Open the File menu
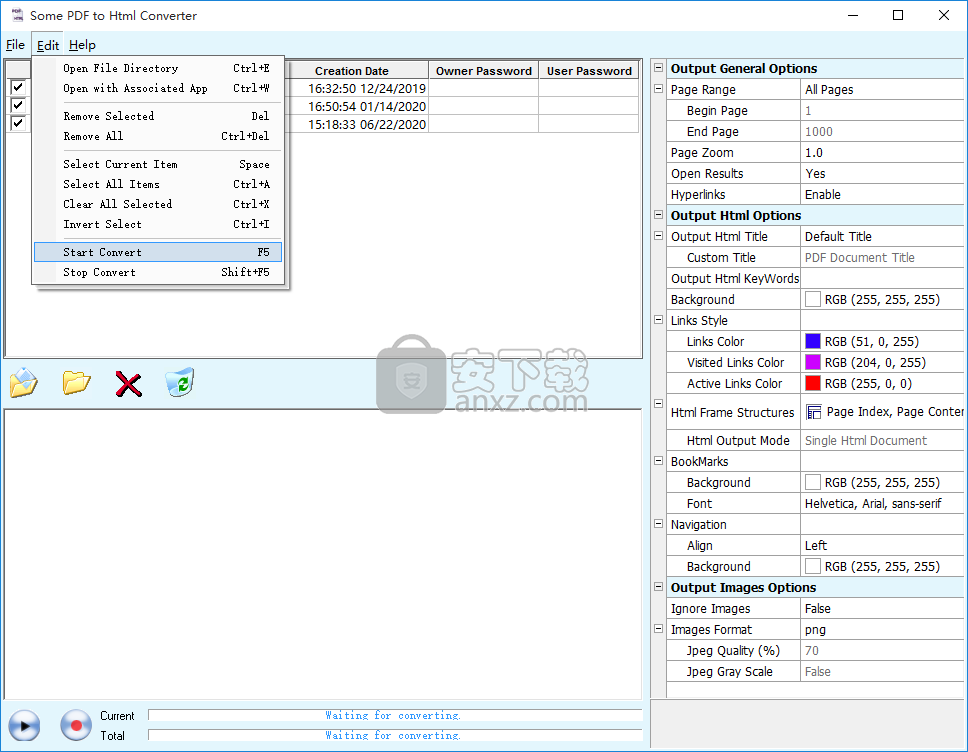Image resolution: width=968 pixels, height=752 pixels. pos(15,44)
